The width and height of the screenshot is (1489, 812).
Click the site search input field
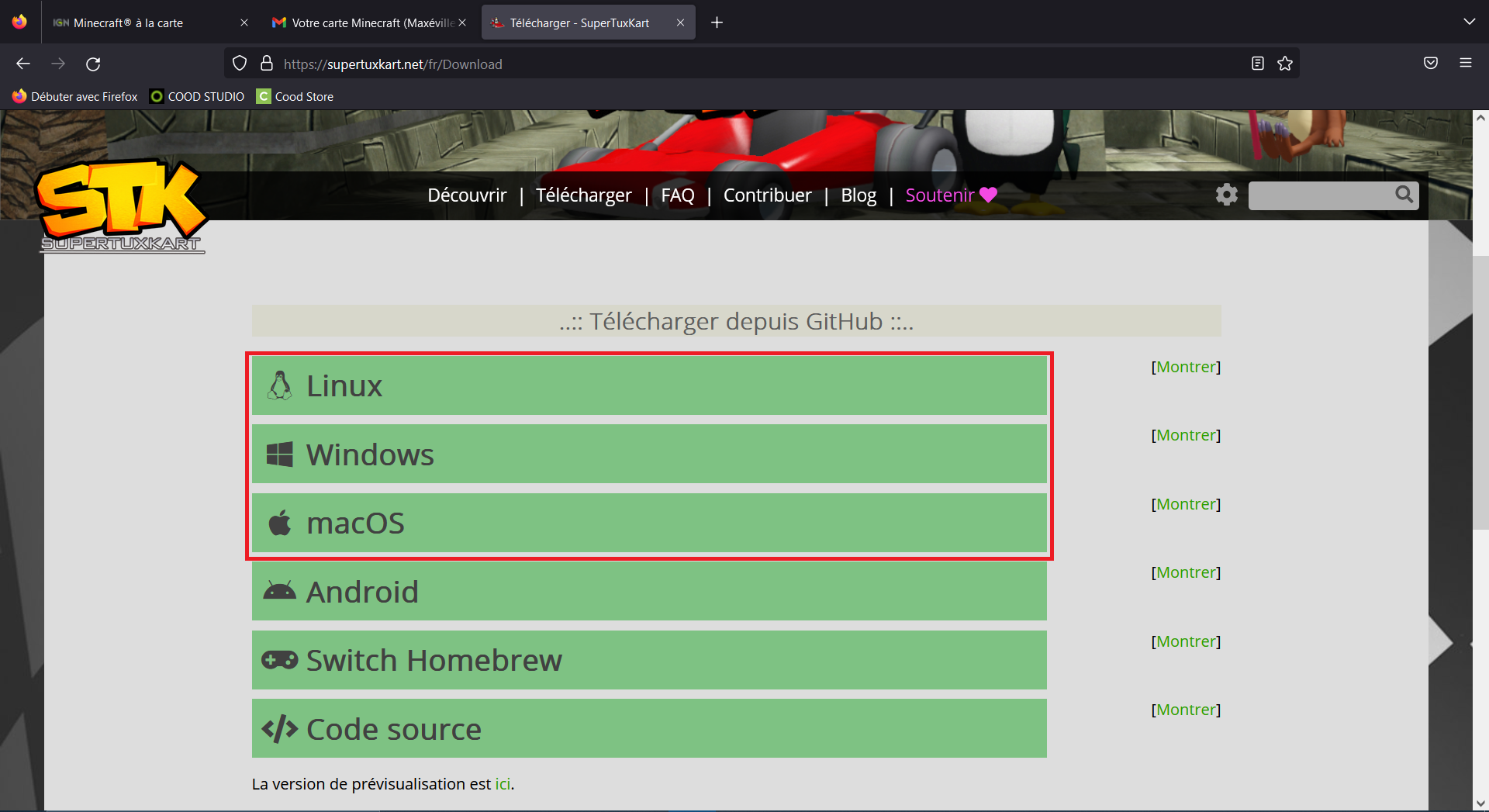pyautogui.click(x=1320, y=195)
